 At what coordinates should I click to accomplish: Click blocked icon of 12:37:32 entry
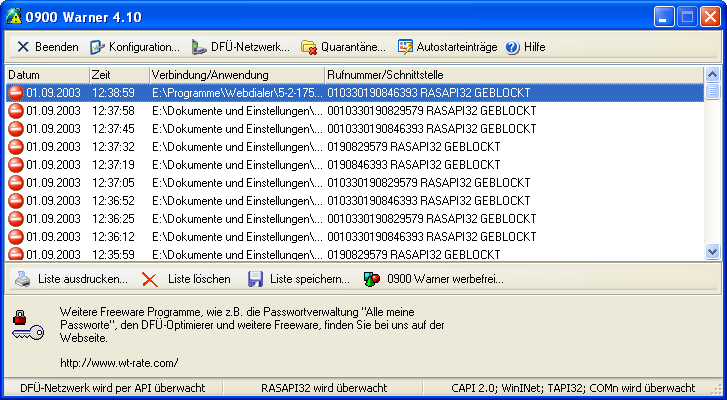point(16,146)
